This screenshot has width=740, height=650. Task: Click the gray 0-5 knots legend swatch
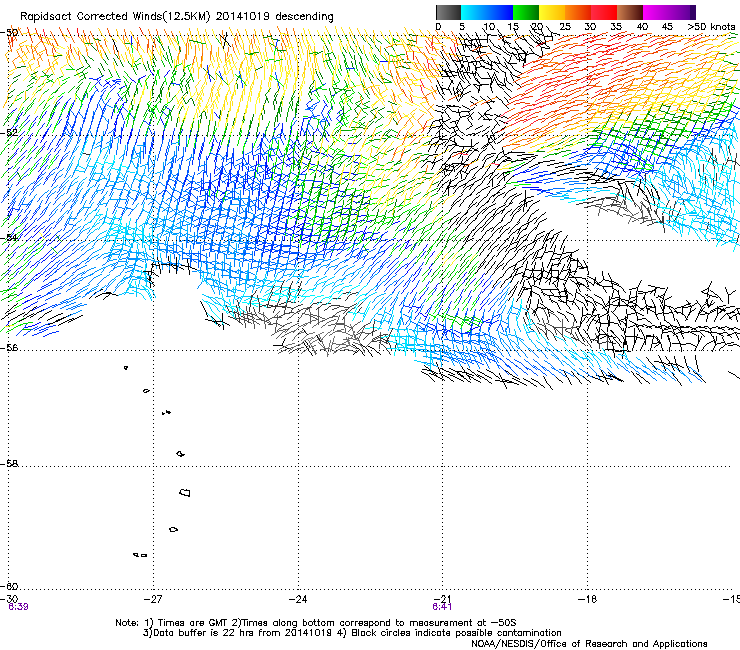click(x=448, y=12)
